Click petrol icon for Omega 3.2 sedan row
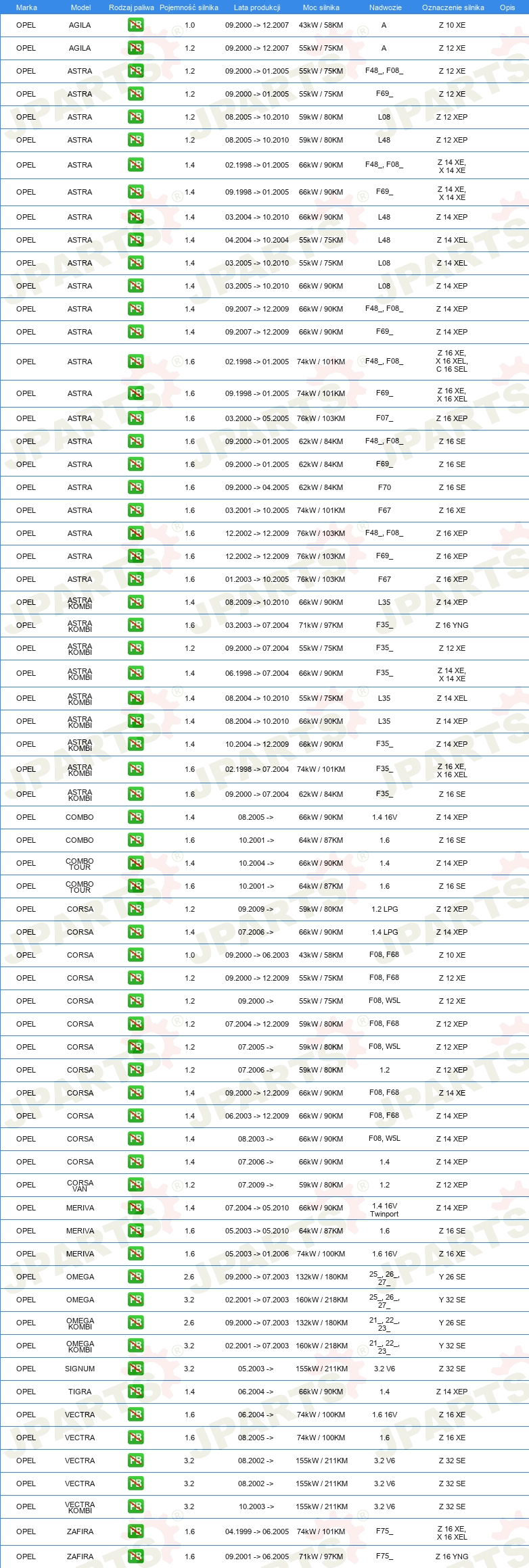 135,1300
